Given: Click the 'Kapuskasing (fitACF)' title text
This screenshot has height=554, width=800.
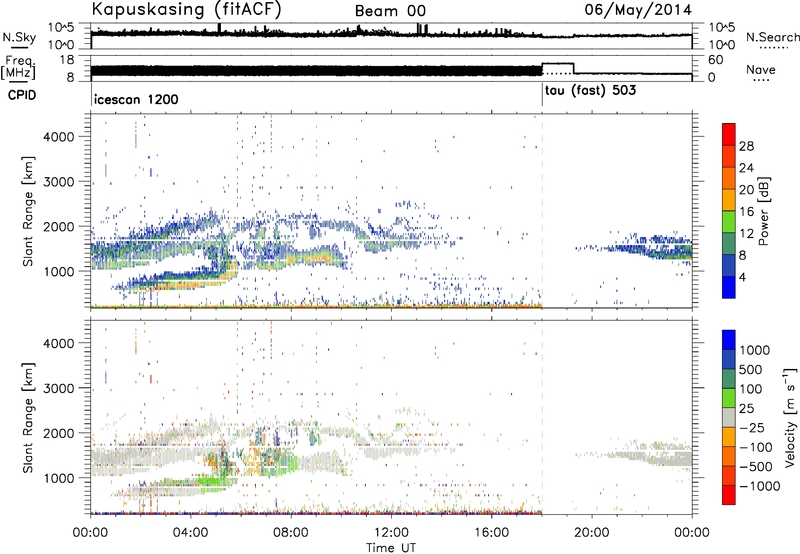Looking at the screenshot, I should click(186, 10).
